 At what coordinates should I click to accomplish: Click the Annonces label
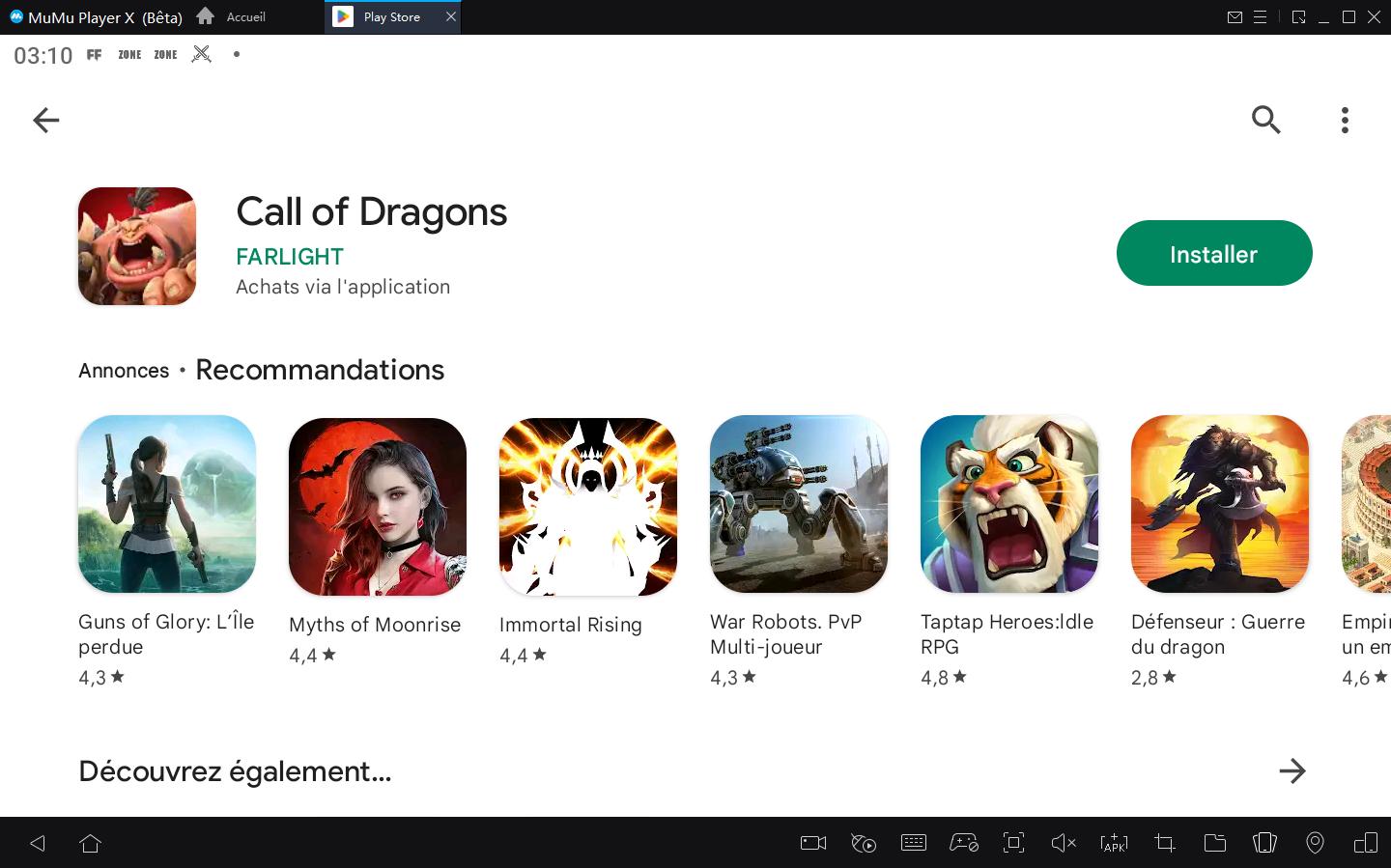click(x=124, y=371)
